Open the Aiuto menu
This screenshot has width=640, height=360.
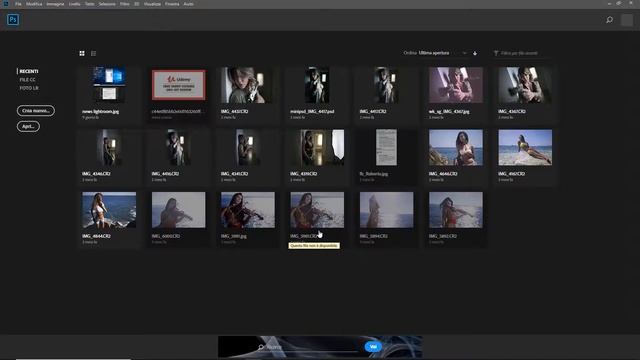tap(189, 4)
